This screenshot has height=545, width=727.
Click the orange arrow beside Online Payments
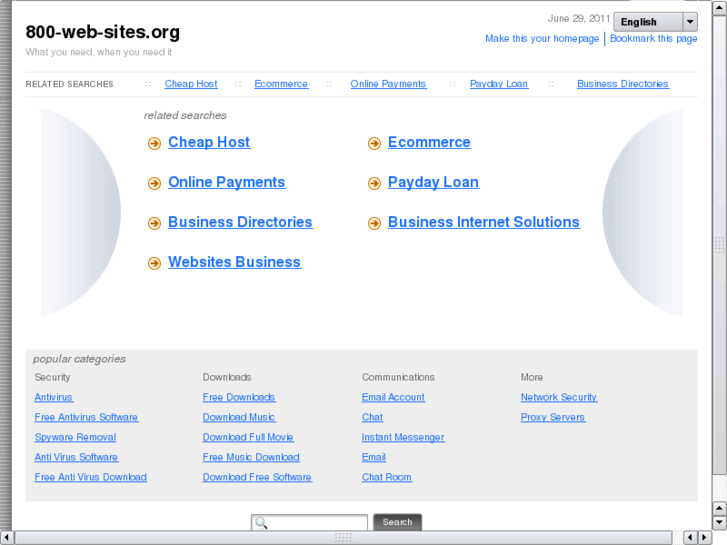[154, 183]
